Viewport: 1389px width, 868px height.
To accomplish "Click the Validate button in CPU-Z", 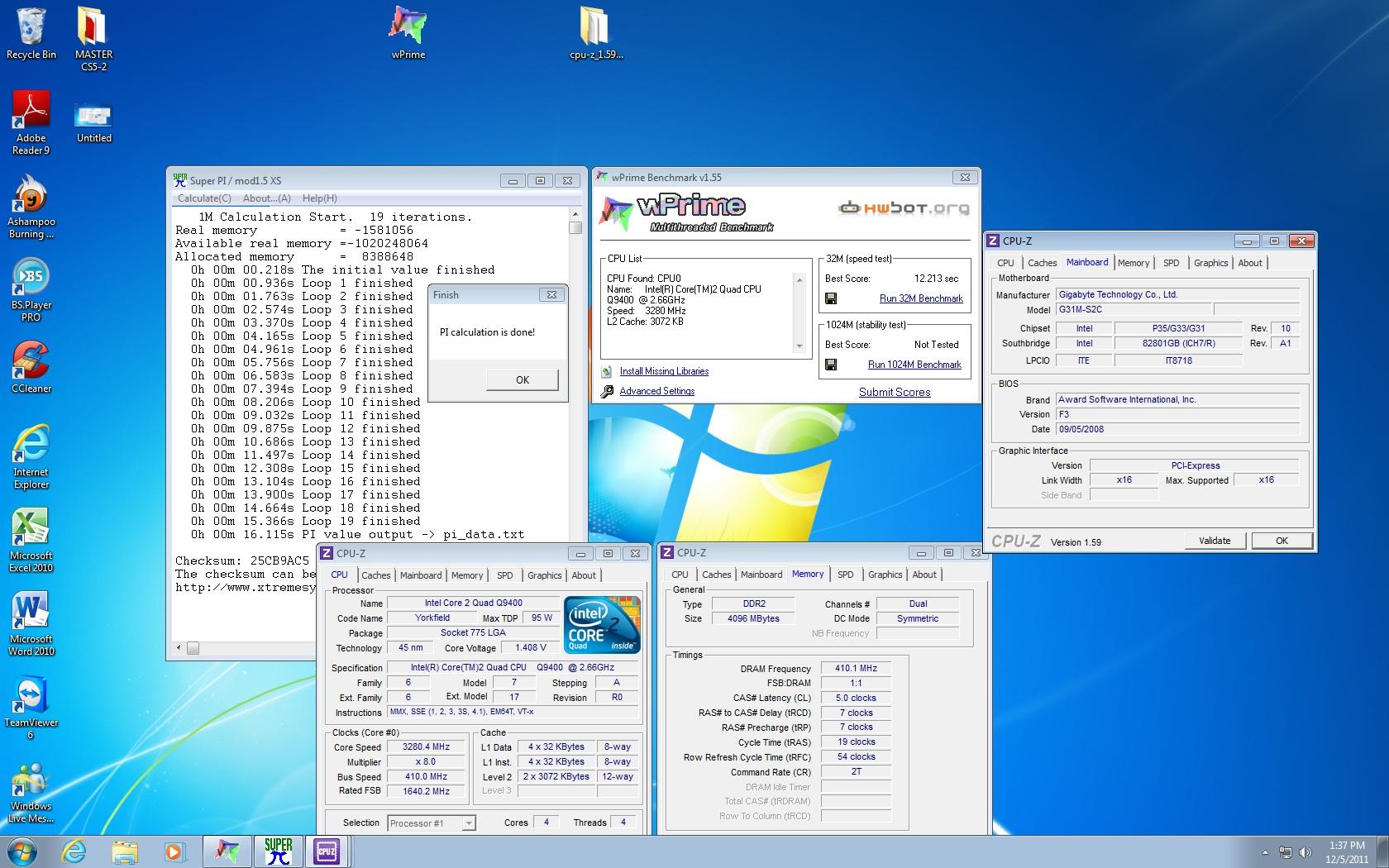I will pos(1215,541).
